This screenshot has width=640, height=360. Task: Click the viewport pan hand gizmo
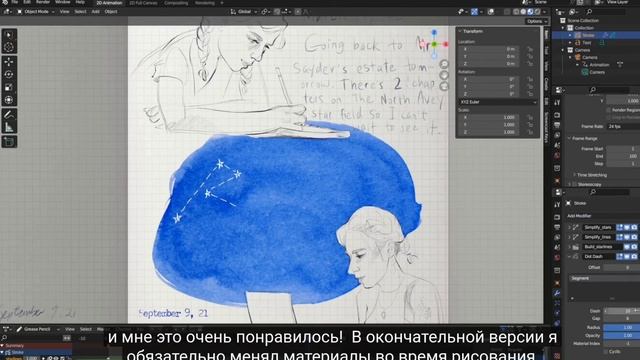click(444, 75)
